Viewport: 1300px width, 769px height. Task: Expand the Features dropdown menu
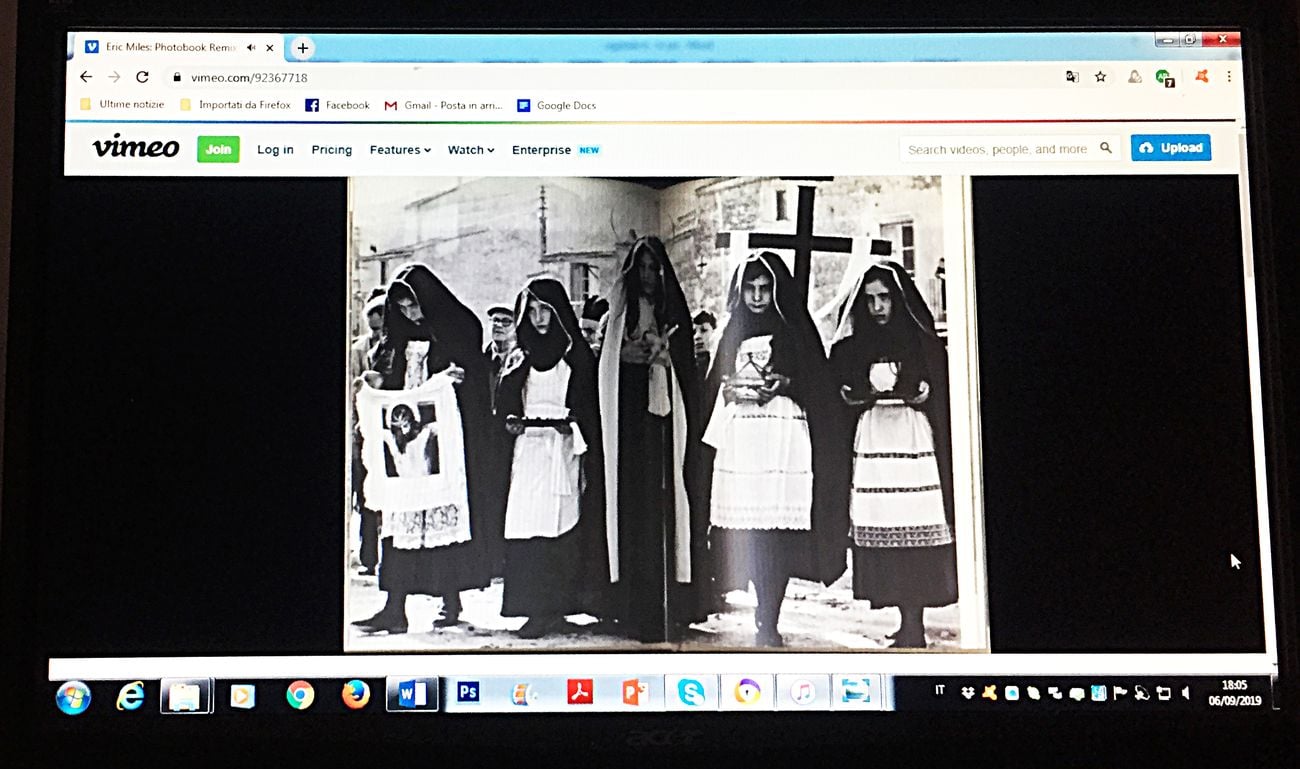(400, 150)
